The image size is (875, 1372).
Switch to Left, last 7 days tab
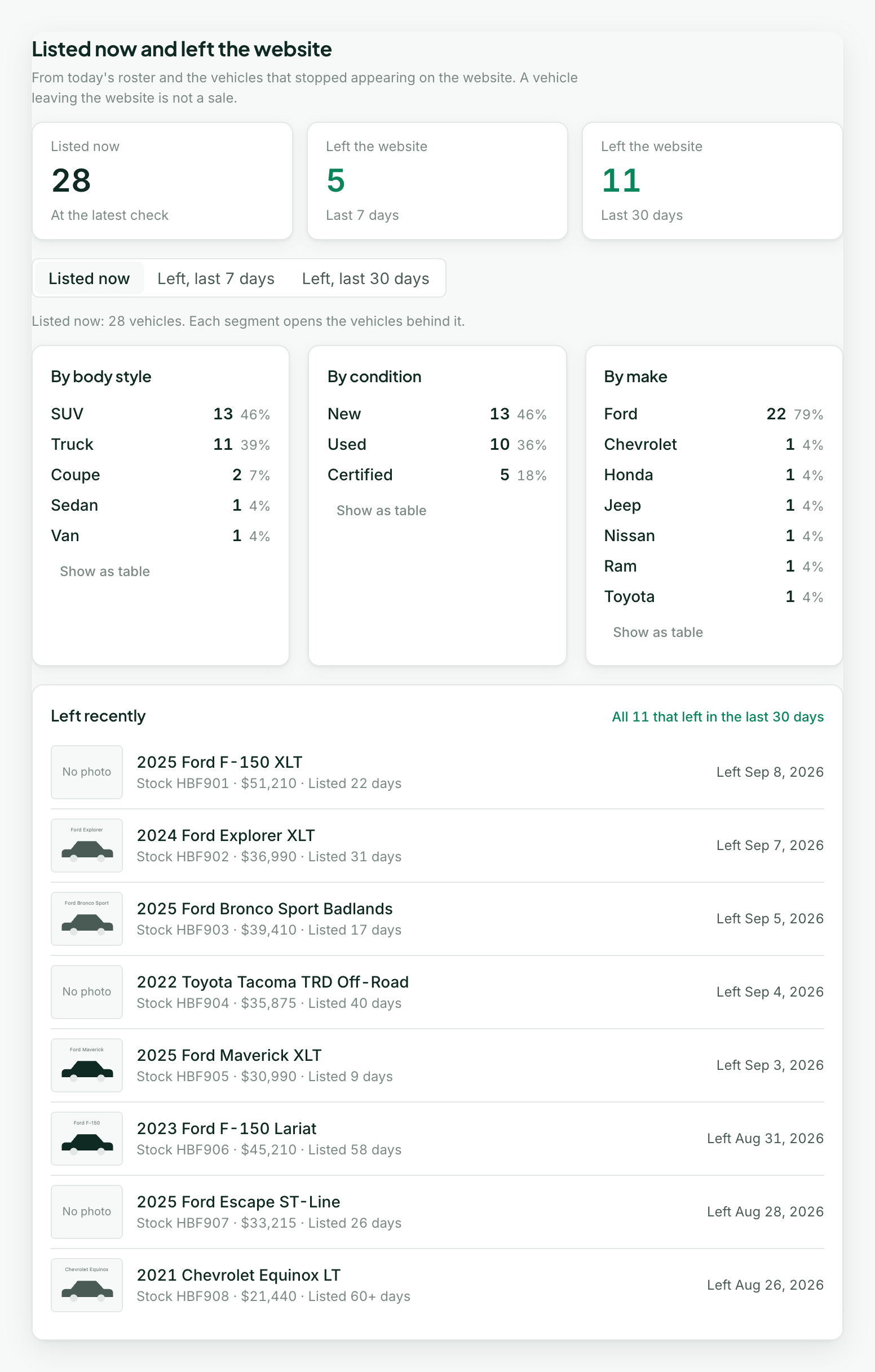click(216, 278)
